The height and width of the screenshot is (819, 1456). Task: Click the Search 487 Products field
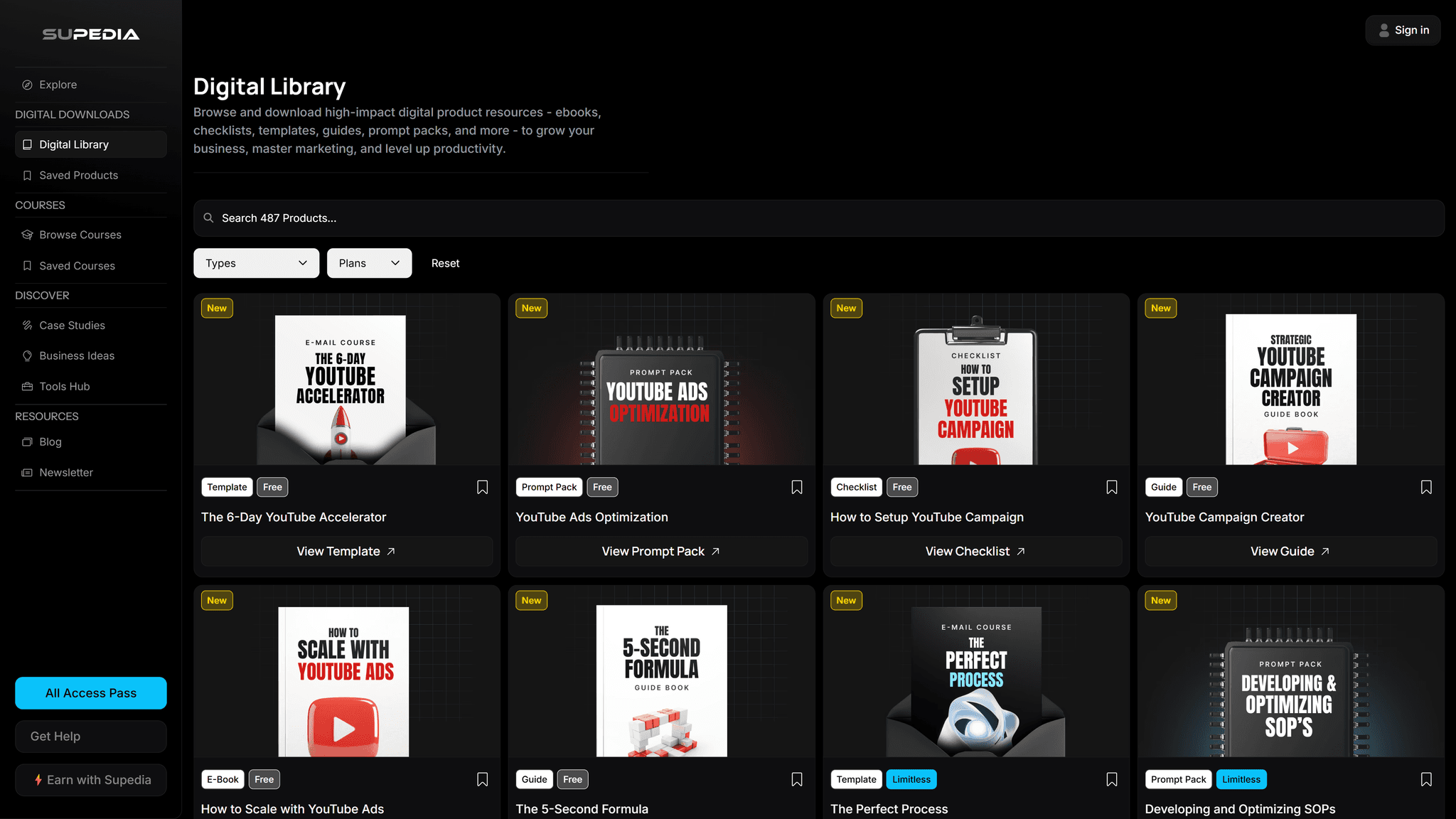point(498,218)
